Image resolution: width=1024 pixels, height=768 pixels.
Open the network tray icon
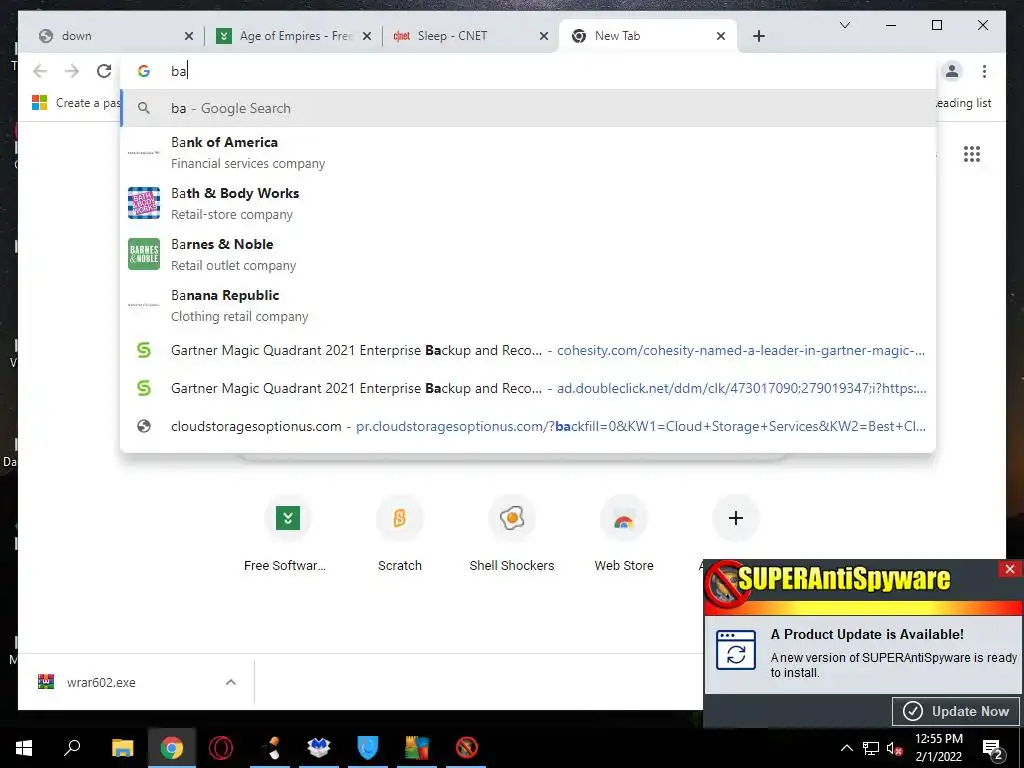click(x=871, y=748)
